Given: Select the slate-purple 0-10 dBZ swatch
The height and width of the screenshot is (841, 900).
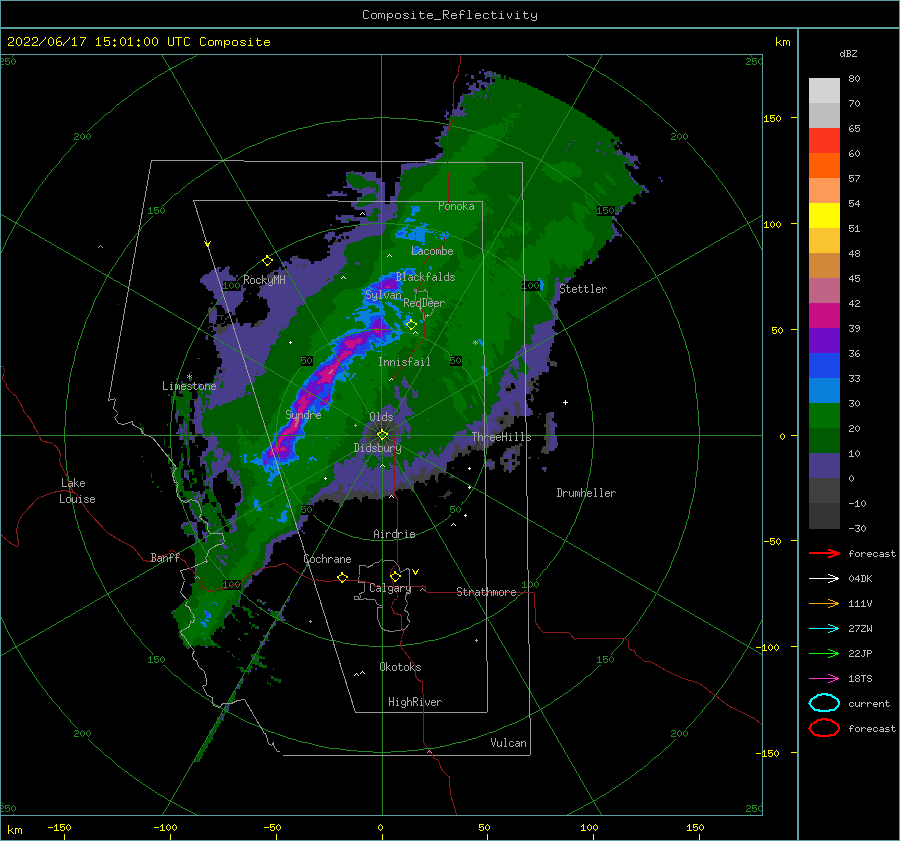Looking at the screenshot, I should coord(824,466).
